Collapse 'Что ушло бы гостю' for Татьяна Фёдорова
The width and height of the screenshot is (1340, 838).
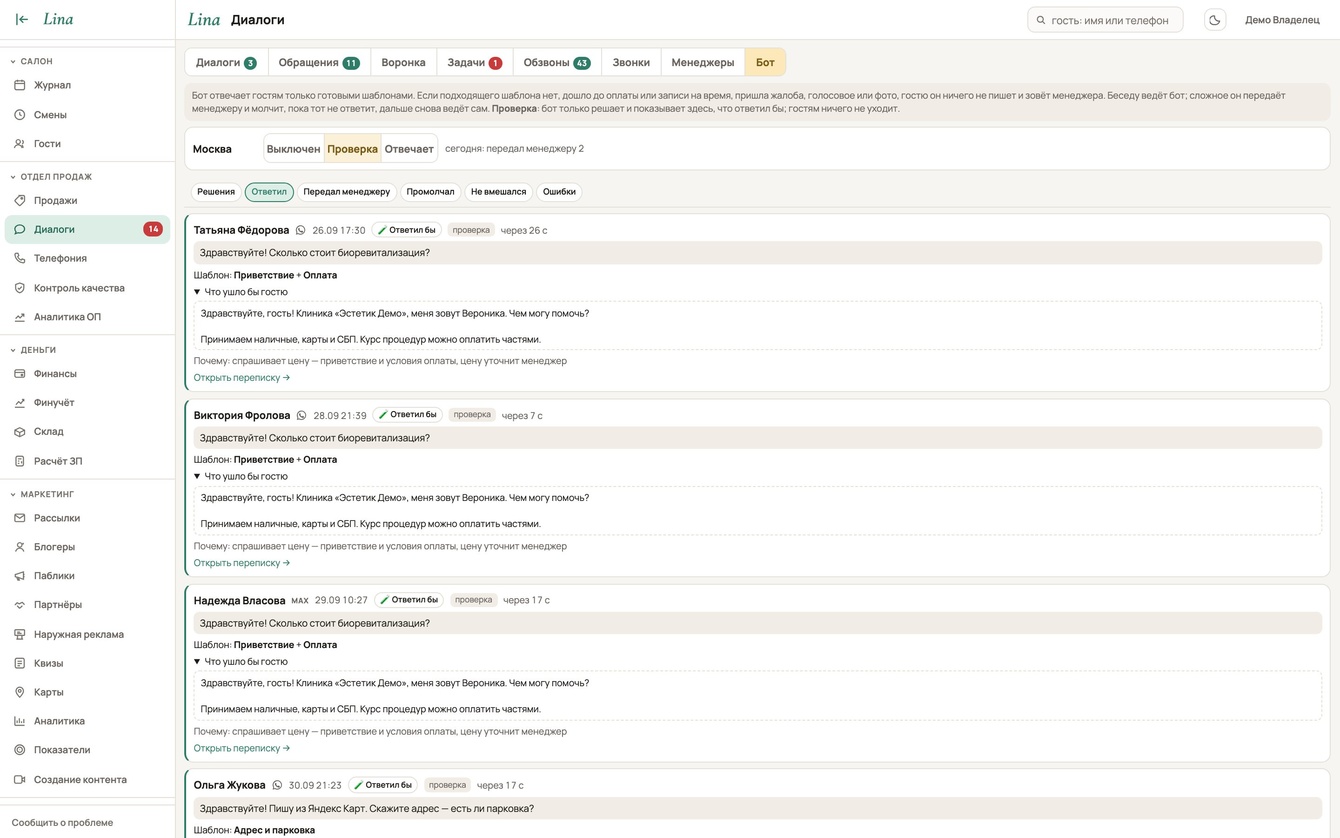point(241,292)
